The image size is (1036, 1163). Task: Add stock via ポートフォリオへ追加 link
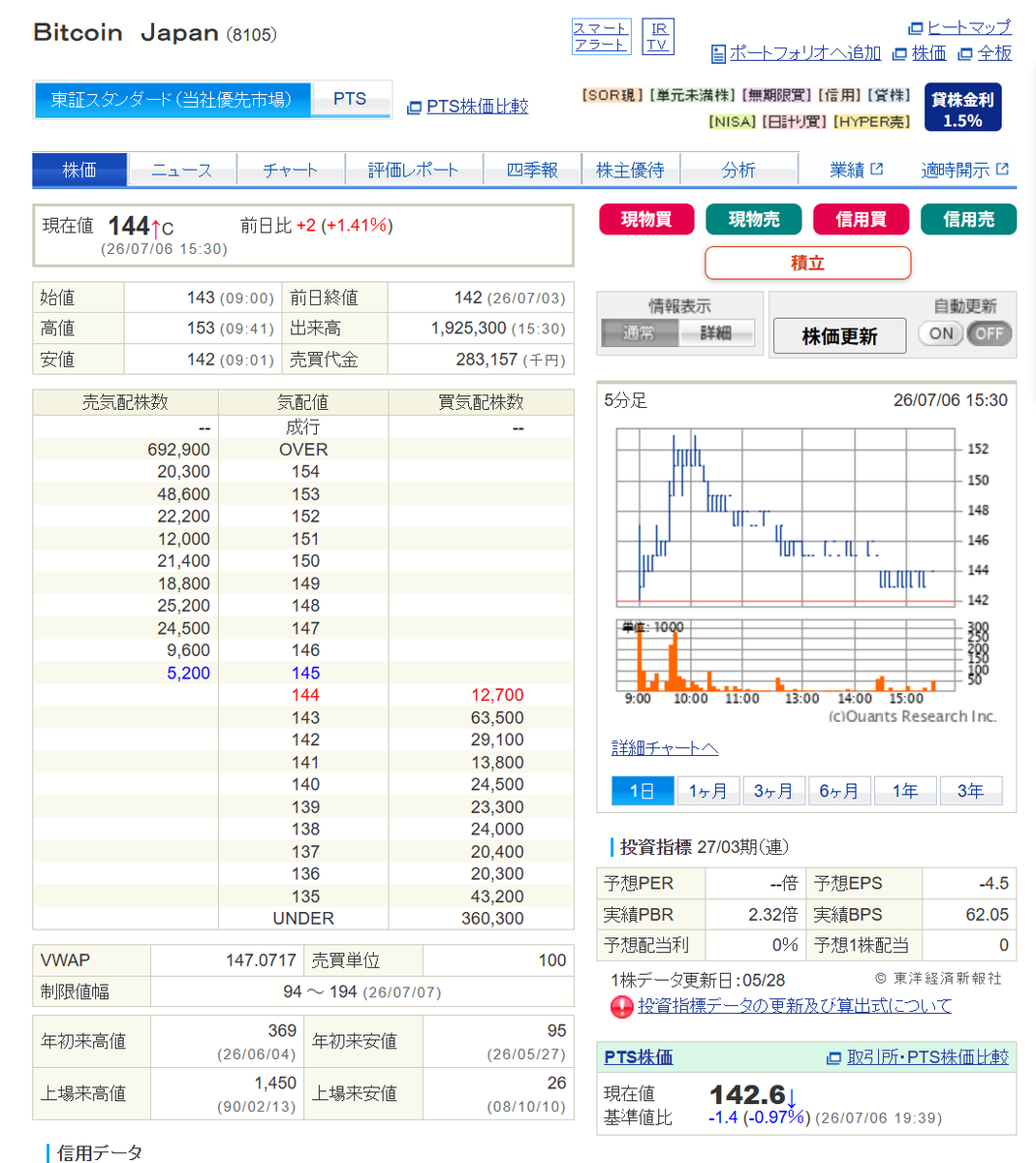click(x=804, y=53)
